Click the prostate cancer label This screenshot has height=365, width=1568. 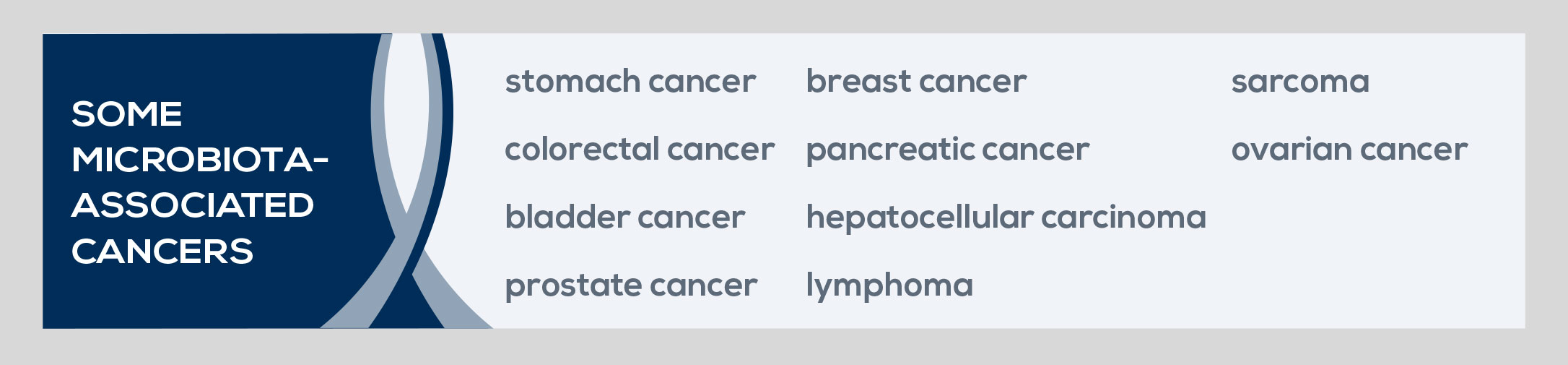point(631,285)
